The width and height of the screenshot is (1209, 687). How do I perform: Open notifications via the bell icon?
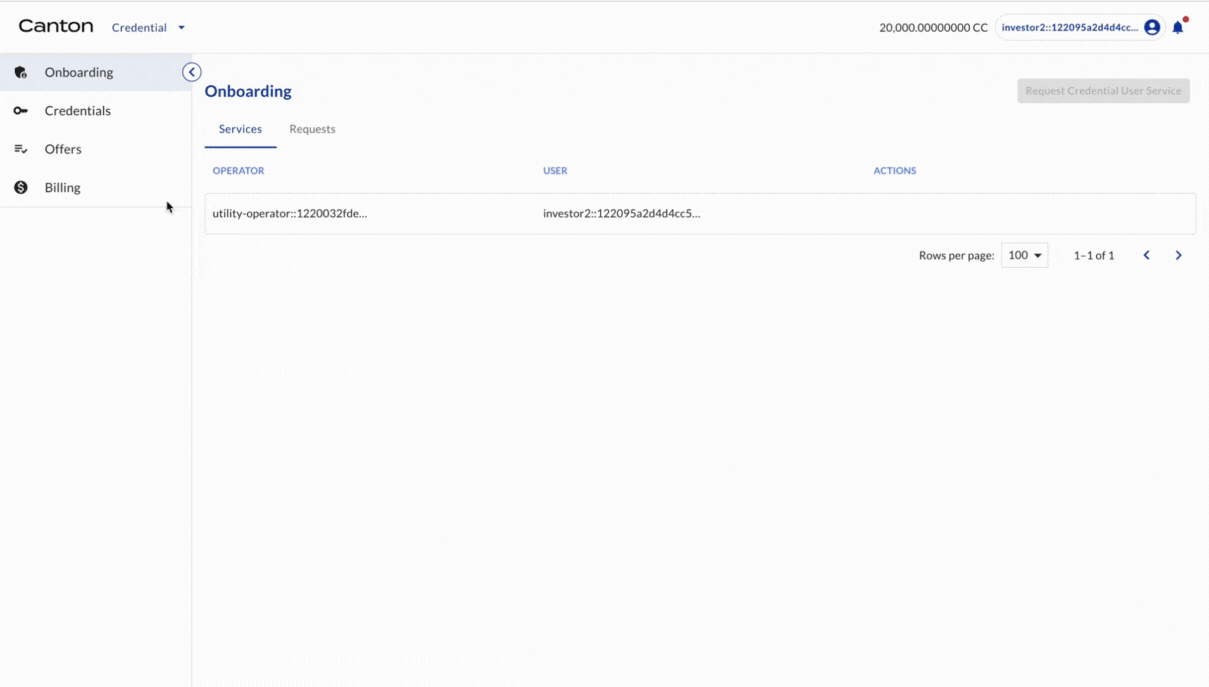[x=1178, y=28]
